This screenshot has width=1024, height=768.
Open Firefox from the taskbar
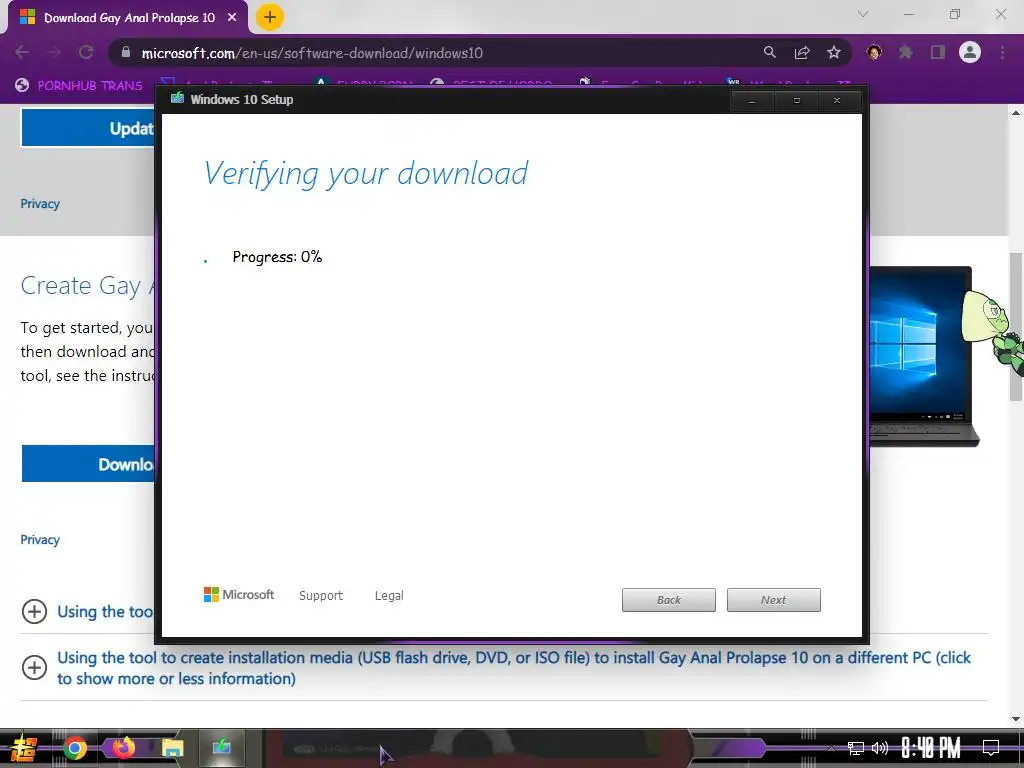click(x=123, y=748)
